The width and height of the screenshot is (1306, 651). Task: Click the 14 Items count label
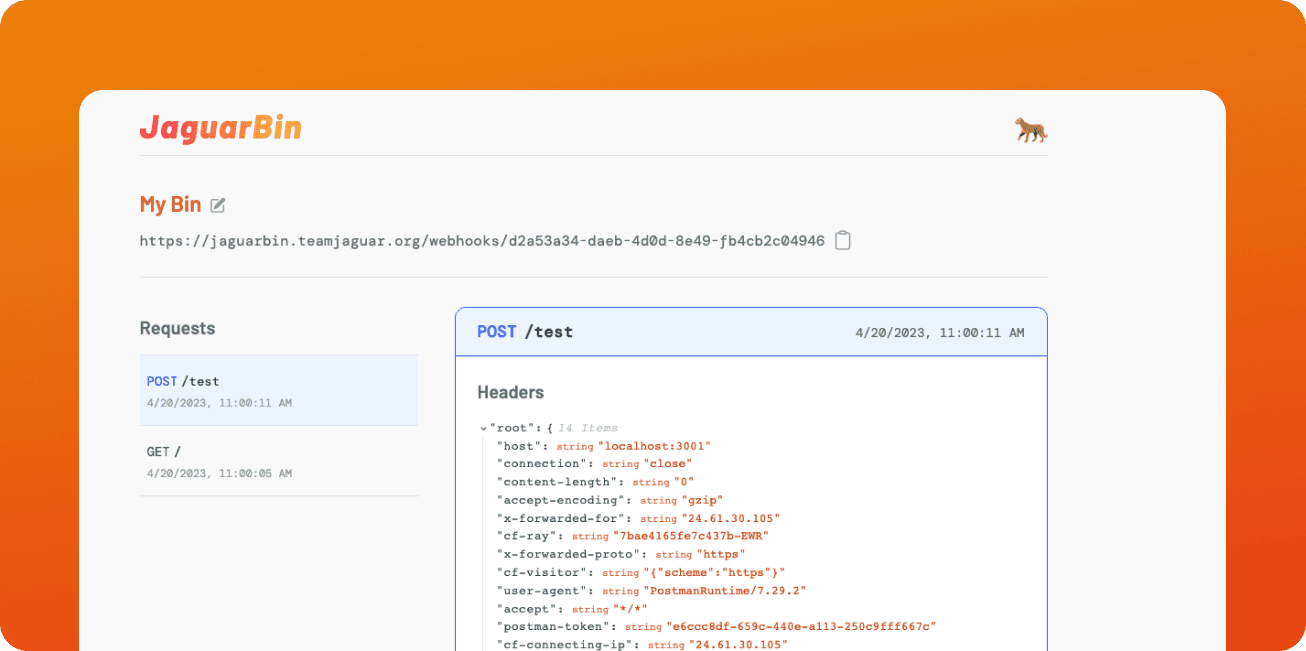tap(588, 428)
